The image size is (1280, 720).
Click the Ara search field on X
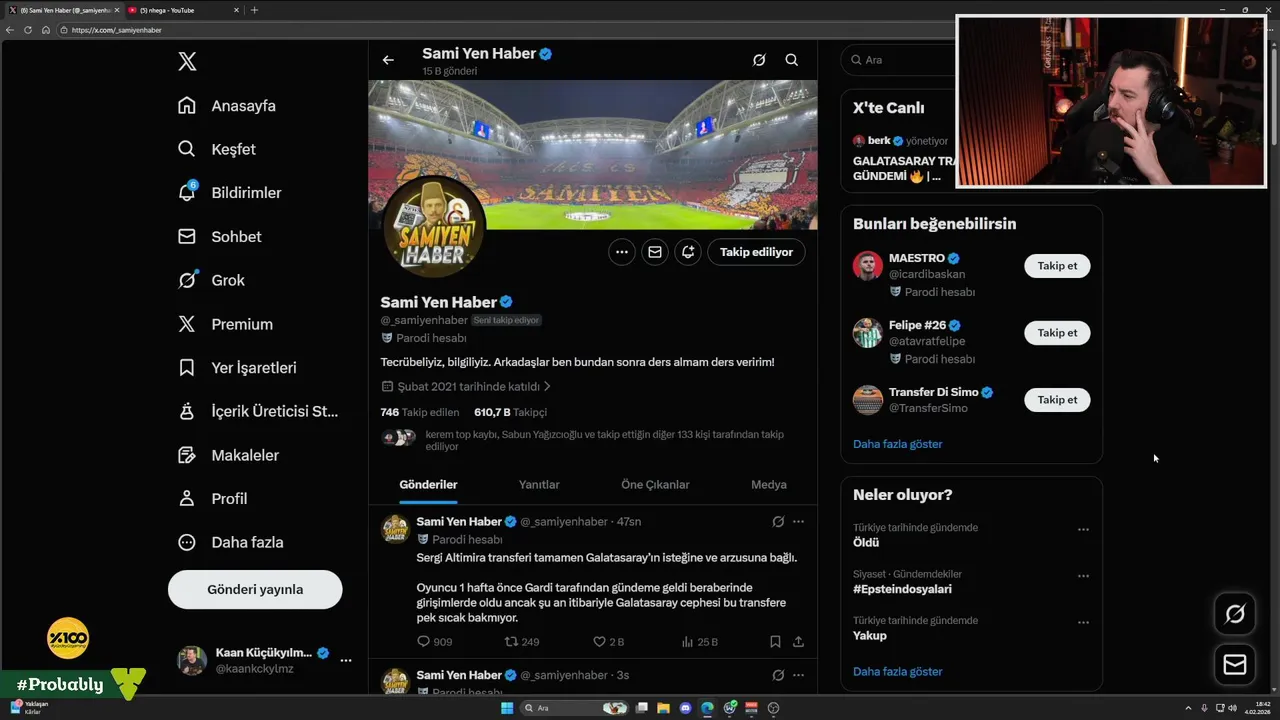click(x=898, y=60)
